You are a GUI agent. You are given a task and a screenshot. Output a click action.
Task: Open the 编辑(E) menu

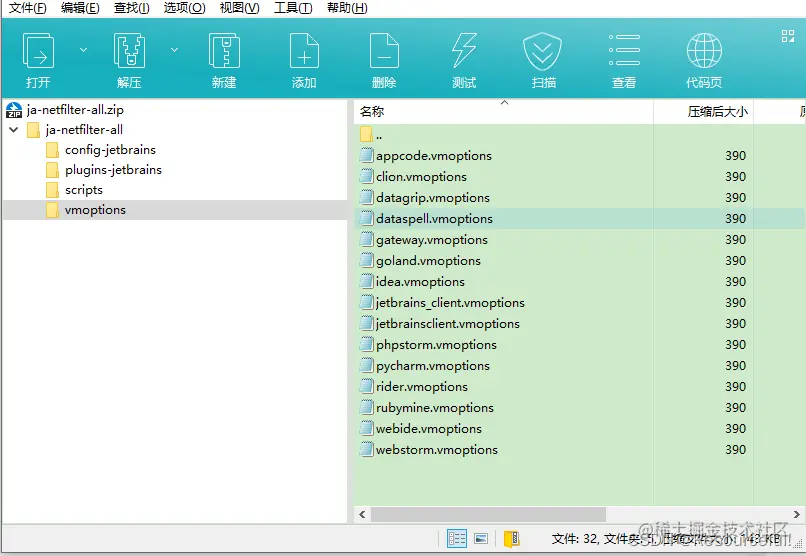point(80,8)
